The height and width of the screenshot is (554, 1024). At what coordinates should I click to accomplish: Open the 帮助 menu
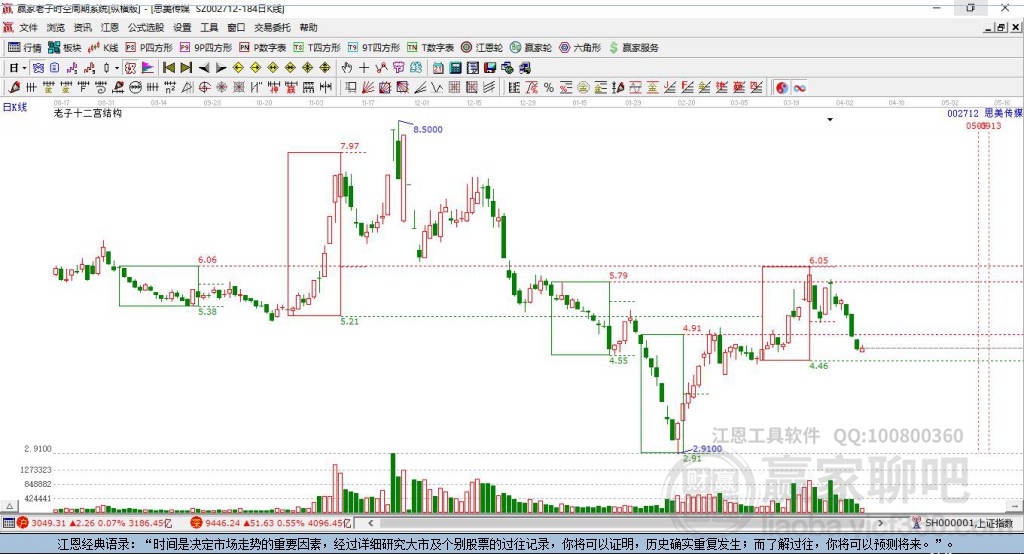308,27
